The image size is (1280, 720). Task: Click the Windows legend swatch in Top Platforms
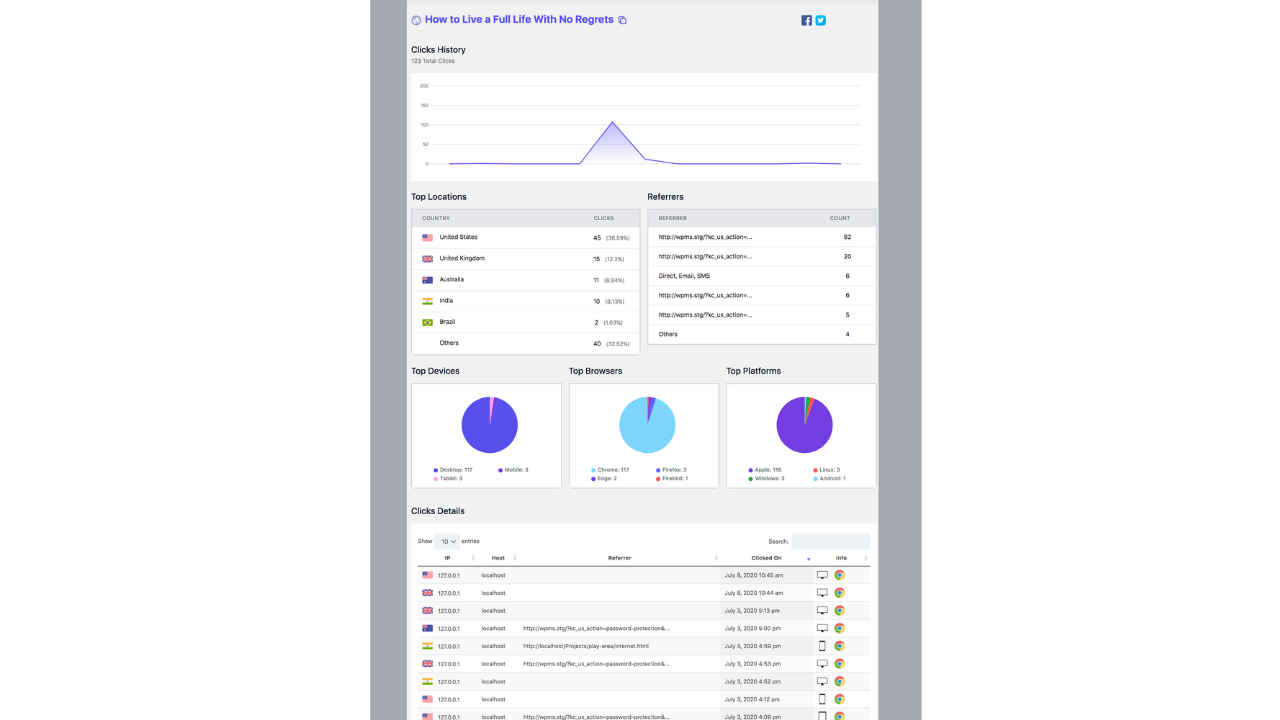point(751,479)
